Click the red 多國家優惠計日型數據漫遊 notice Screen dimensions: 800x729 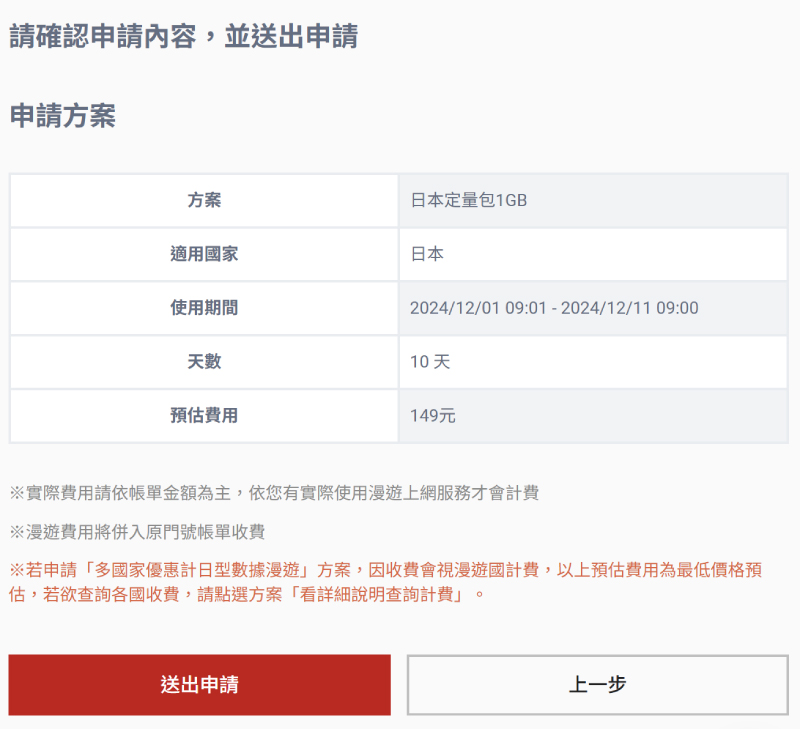385,582
